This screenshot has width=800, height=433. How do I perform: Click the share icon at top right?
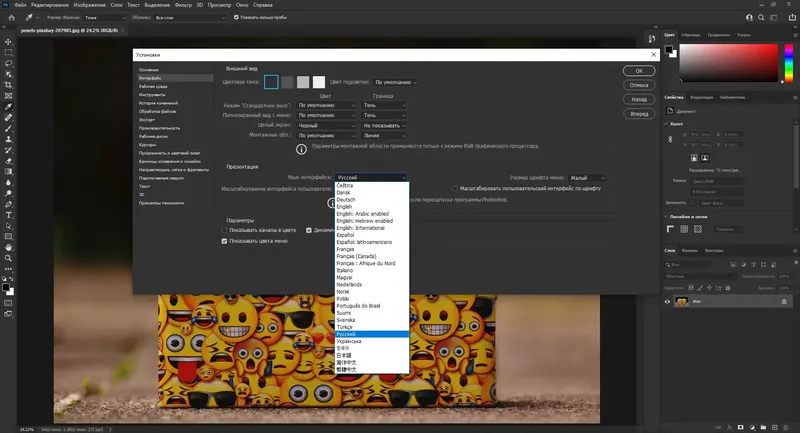(x=792, y=17)
